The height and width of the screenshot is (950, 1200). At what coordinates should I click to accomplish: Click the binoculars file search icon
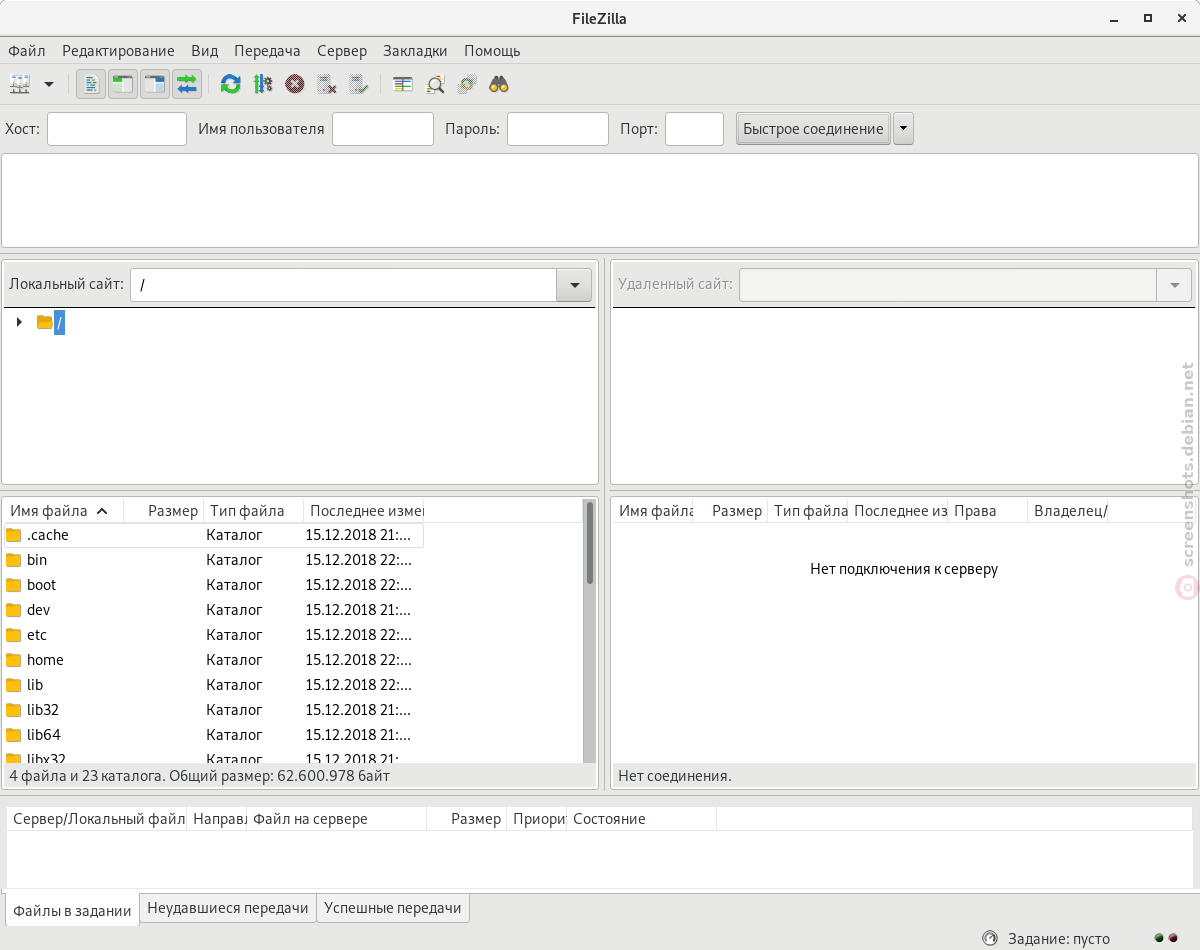coord(499,84)
